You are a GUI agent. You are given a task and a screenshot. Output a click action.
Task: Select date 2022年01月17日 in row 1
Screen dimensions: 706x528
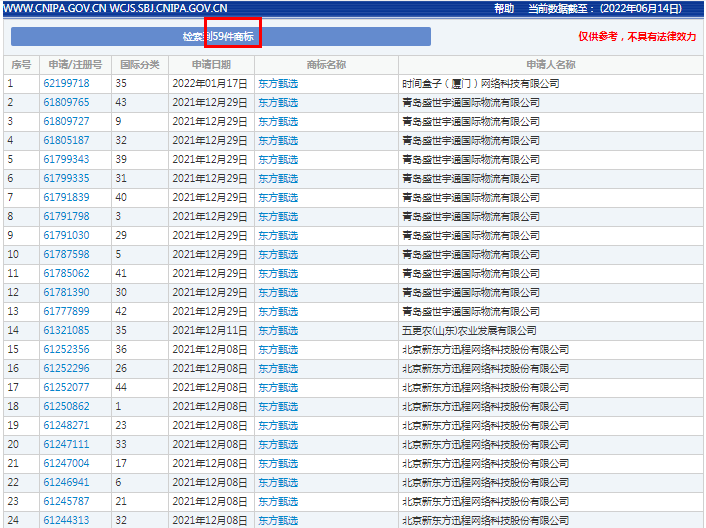click(210, 83)
